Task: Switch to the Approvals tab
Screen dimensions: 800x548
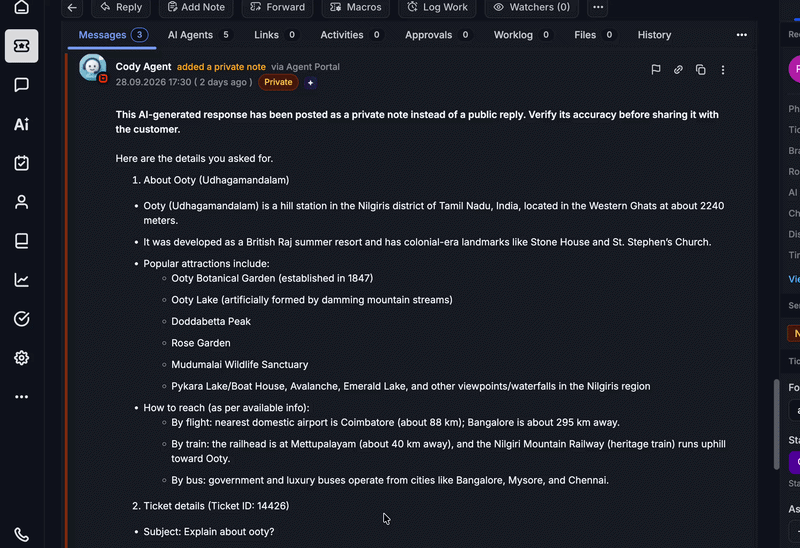Action: coord(437,35)
